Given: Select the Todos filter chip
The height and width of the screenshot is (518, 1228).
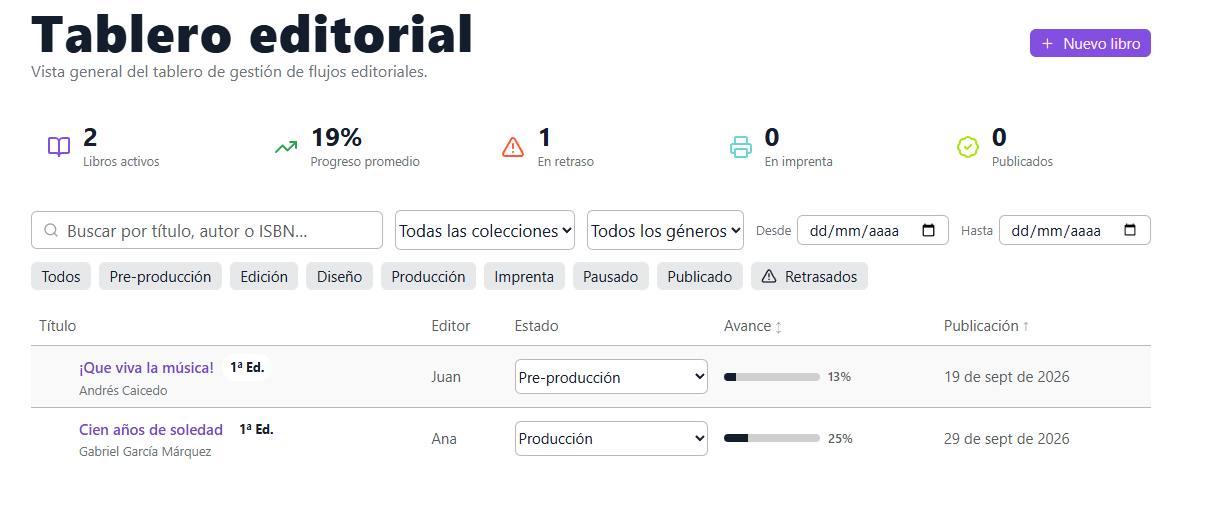Looking at the screenshot, I should coord(61,277).
